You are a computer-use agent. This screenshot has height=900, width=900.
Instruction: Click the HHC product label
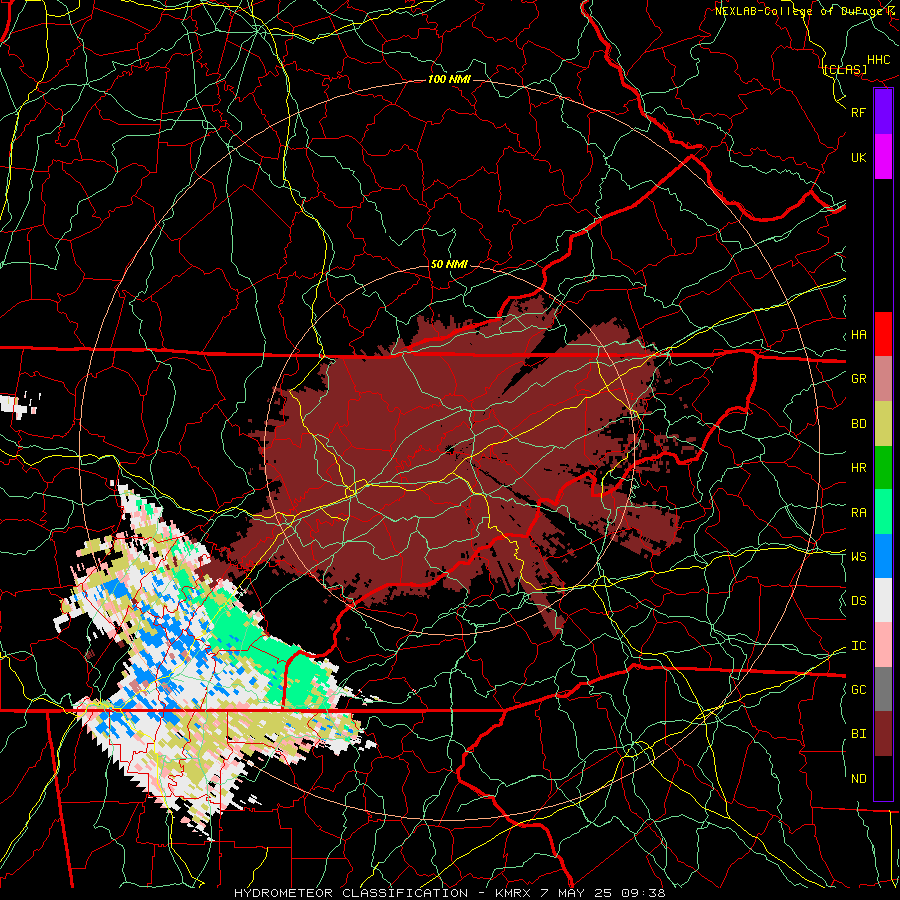tap(878, 60)
